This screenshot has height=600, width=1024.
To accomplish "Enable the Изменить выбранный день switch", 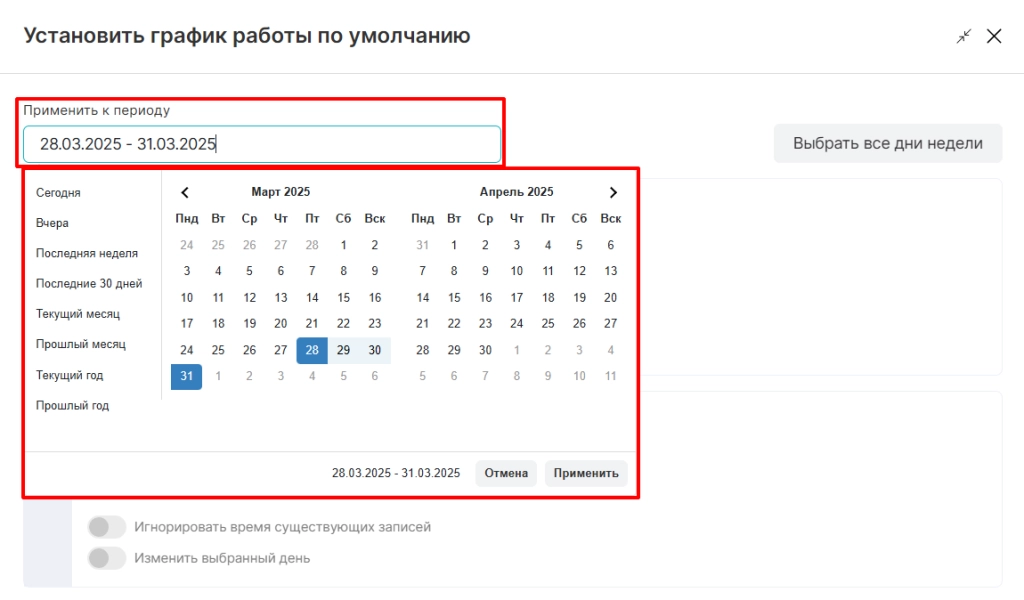I will 107,558.
